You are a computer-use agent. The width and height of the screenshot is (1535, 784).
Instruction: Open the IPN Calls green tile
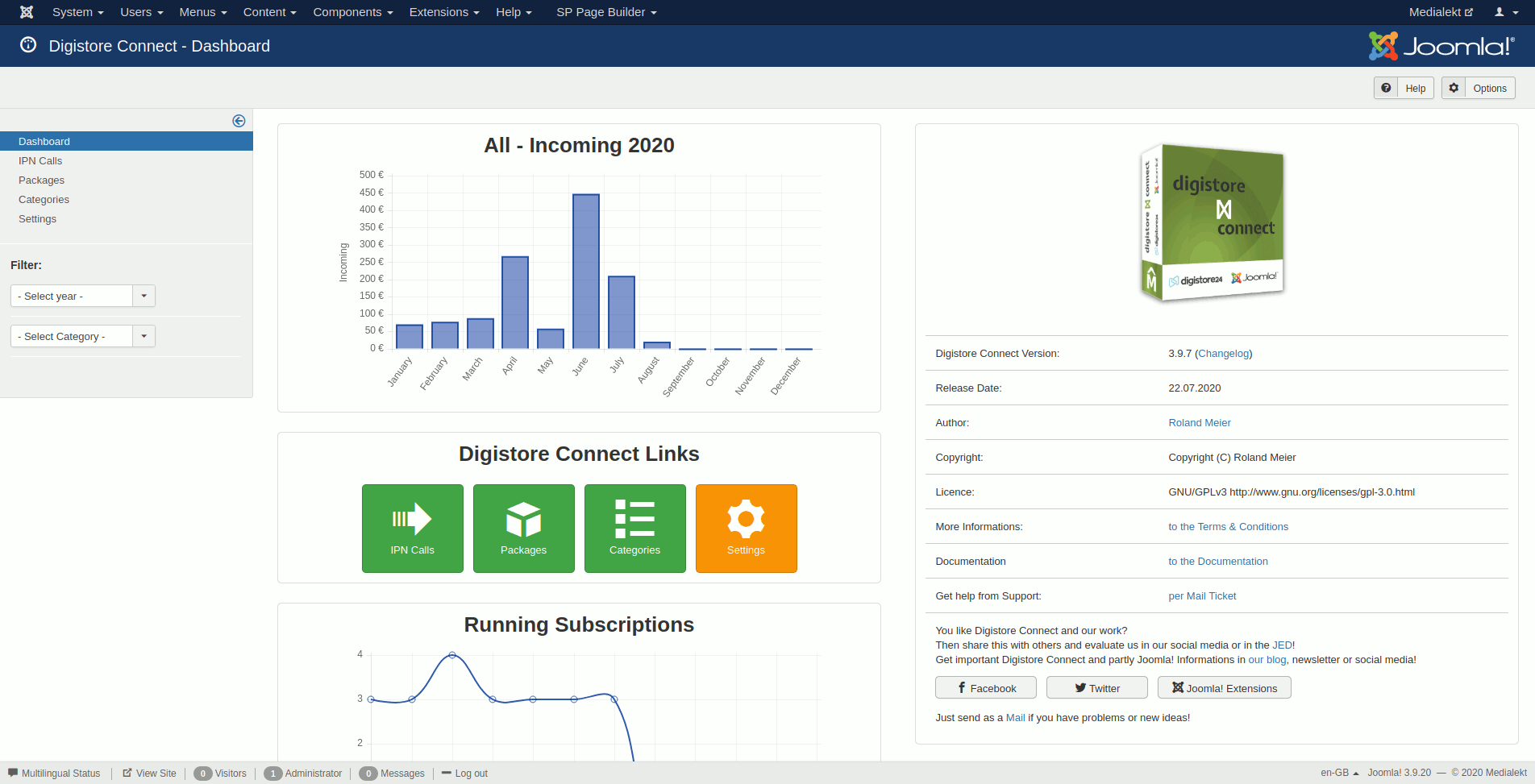pyautogui.click(x=413, y=529)
